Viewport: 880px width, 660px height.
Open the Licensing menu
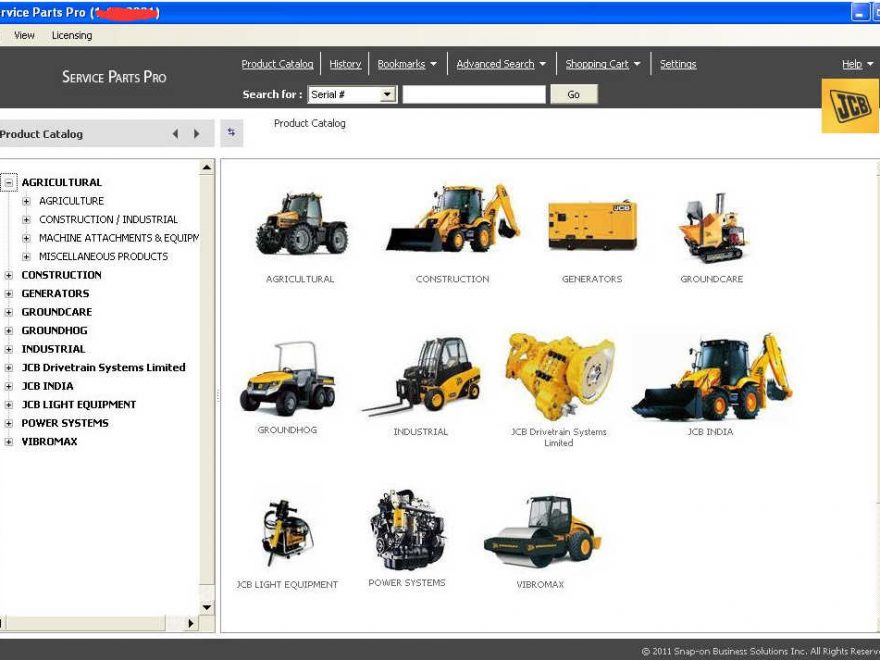(x=72, y=35)
